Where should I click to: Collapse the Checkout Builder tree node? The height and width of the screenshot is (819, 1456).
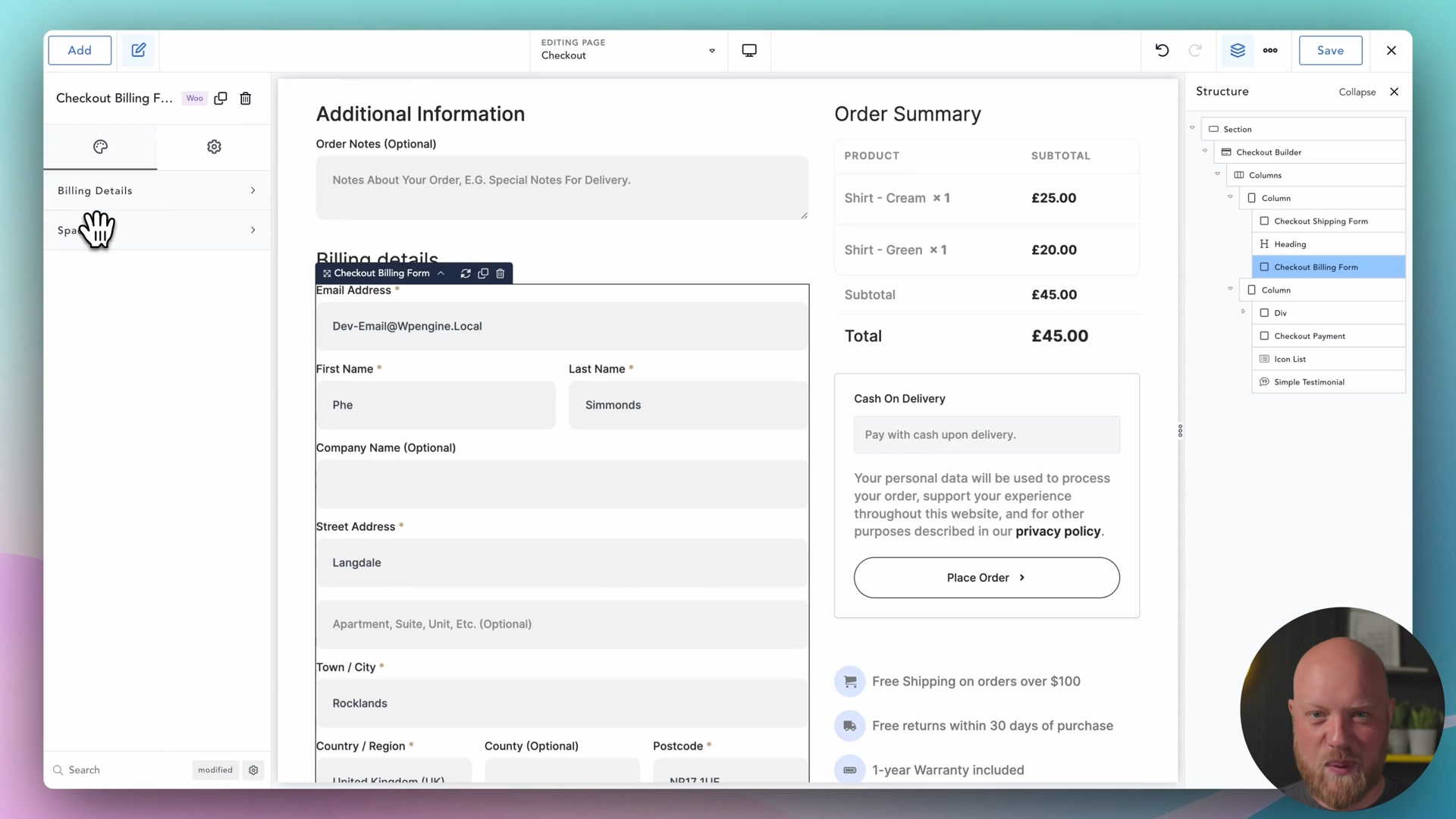pos(1205,151)
